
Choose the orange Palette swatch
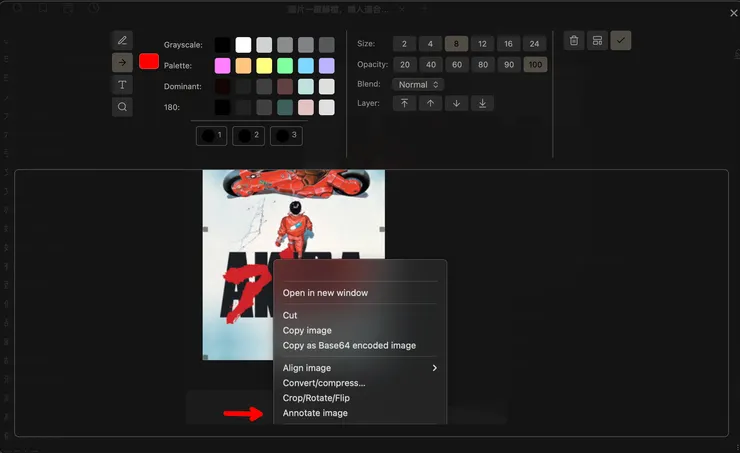click(x=243, y=66)
